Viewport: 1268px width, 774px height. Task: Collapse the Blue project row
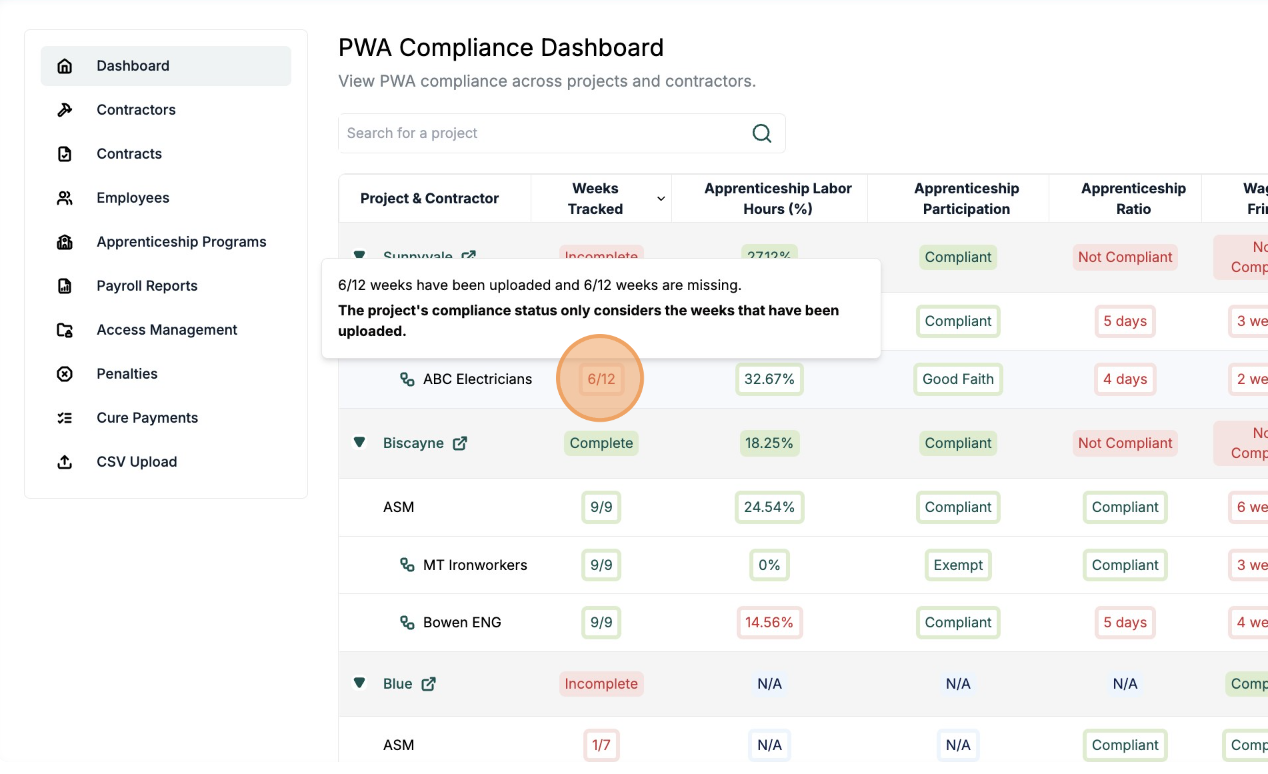tap(360, 684)
